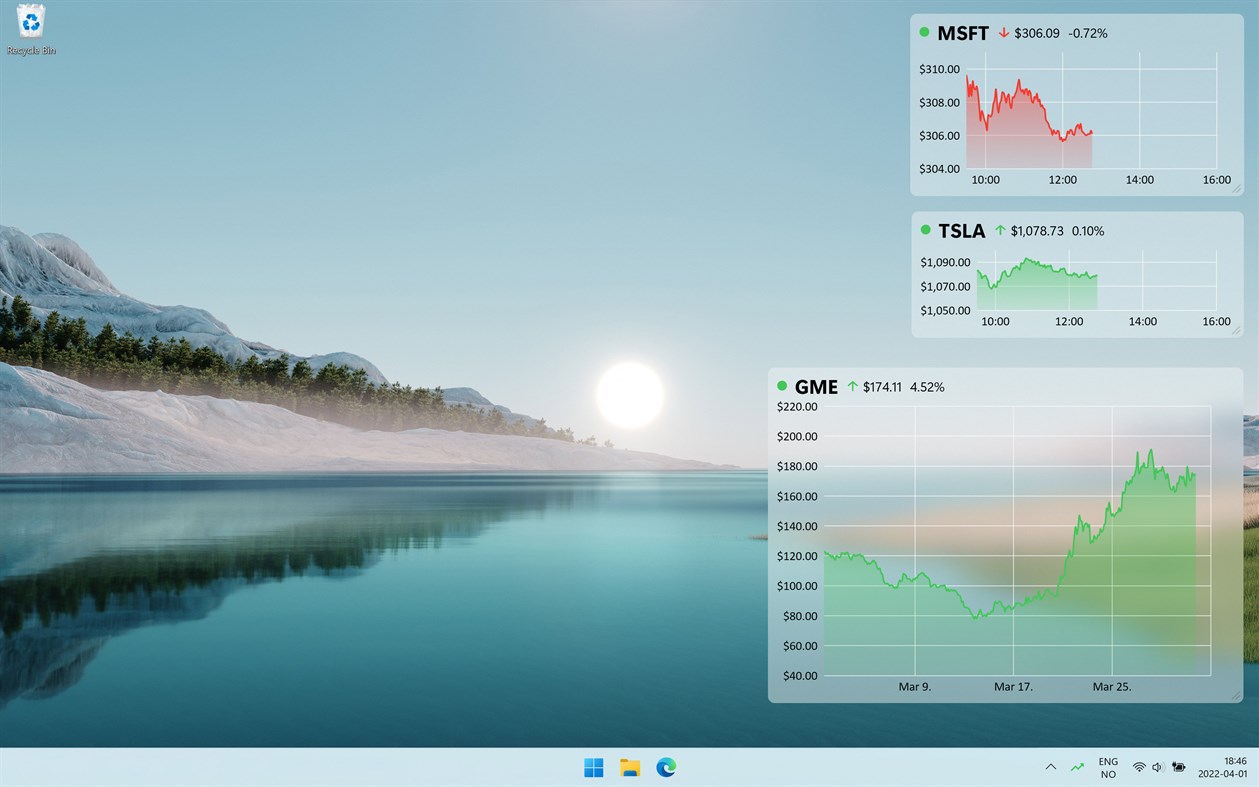The image size is (1259, 787).
Task: Click the Wi-Fi icon in the system tray
Action: point(1139,767)
